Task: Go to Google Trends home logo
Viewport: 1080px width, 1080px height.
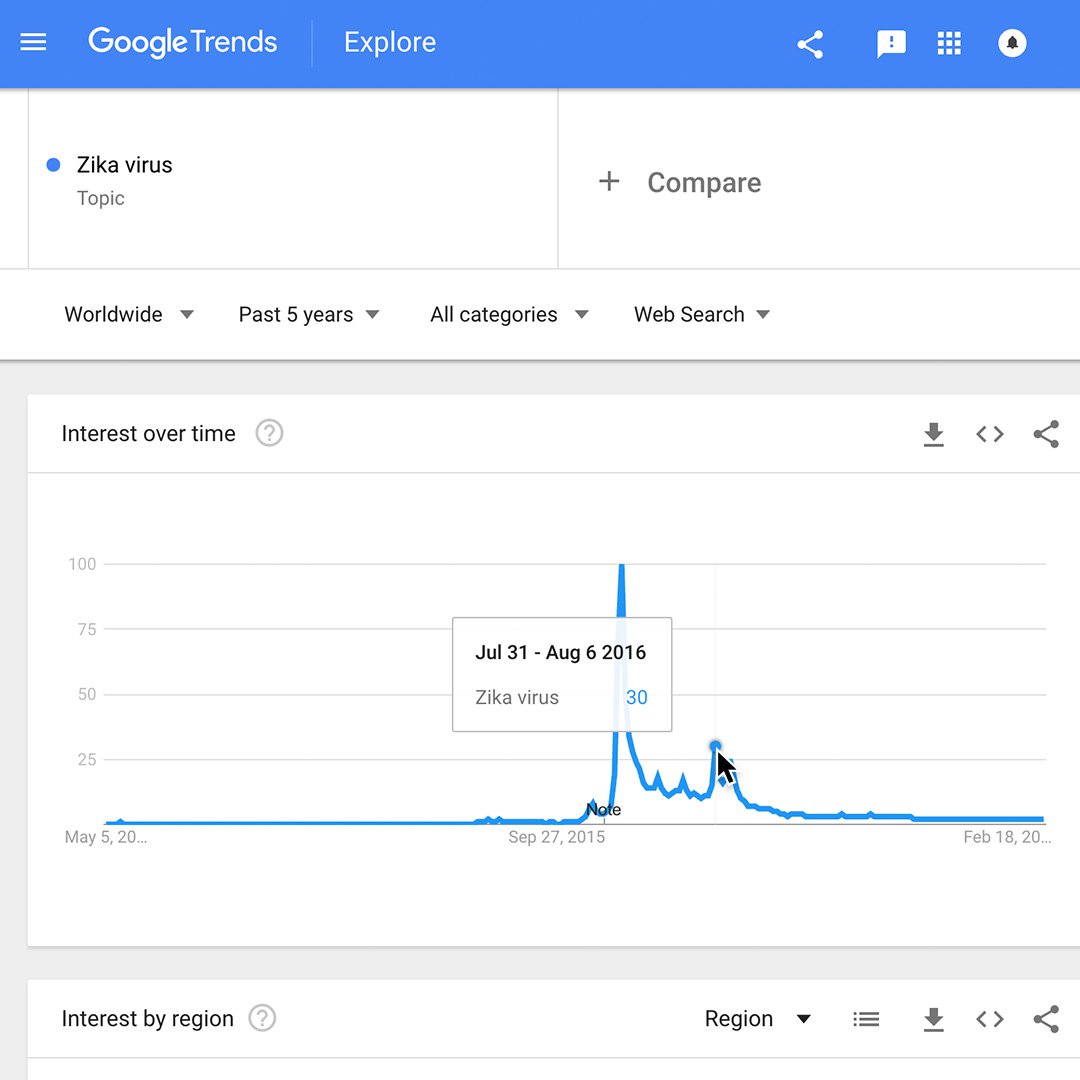Action: [183, 42]
